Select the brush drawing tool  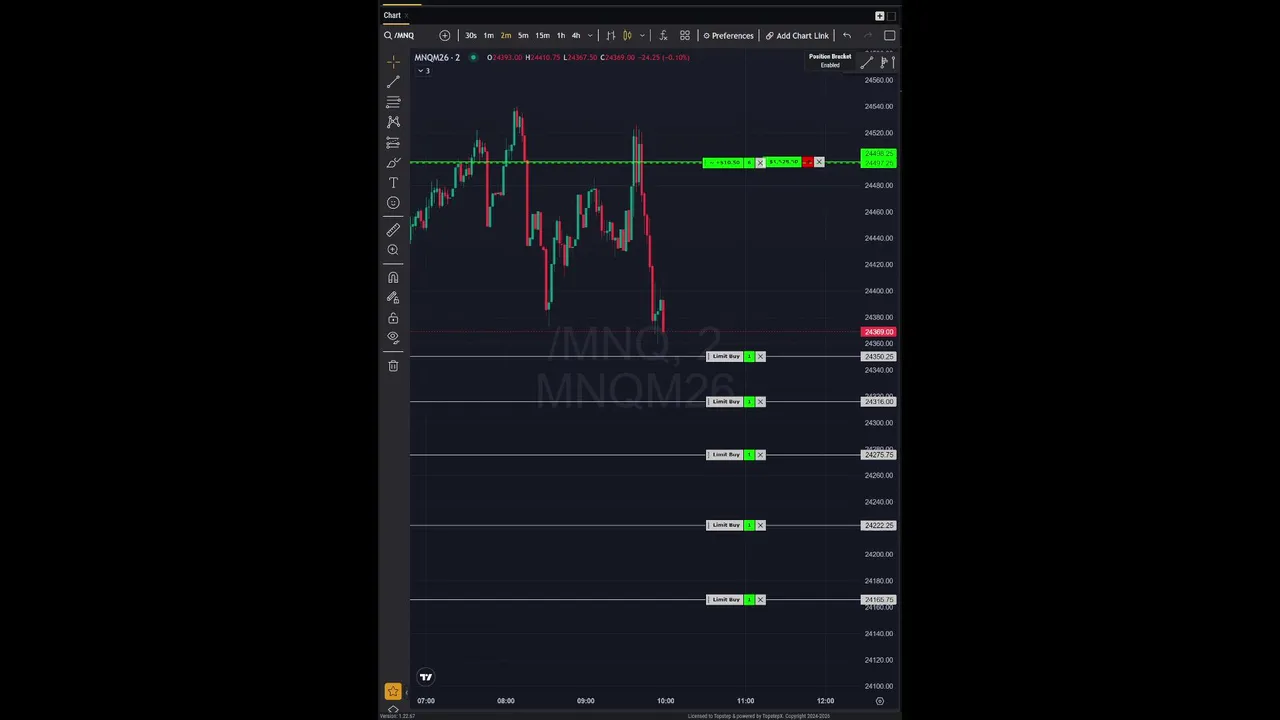point(393,163)
